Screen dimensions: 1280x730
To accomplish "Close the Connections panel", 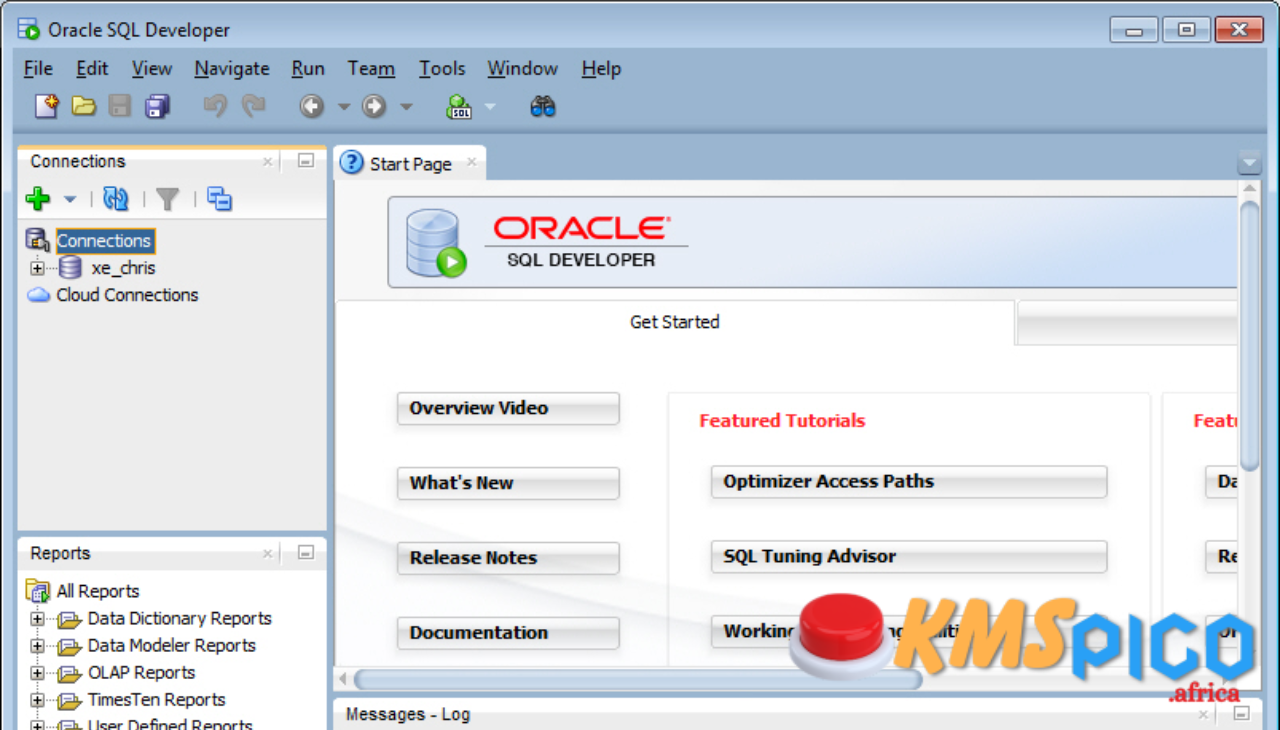I will [x=268, y=161].
